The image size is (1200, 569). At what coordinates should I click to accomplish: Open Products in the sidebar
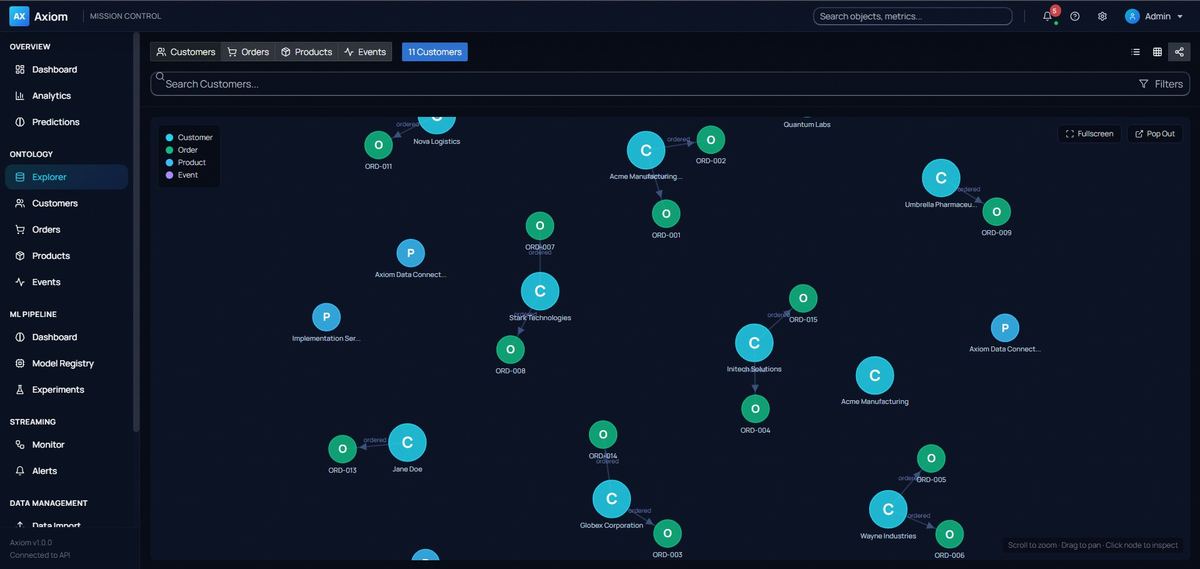click(66, 256)
